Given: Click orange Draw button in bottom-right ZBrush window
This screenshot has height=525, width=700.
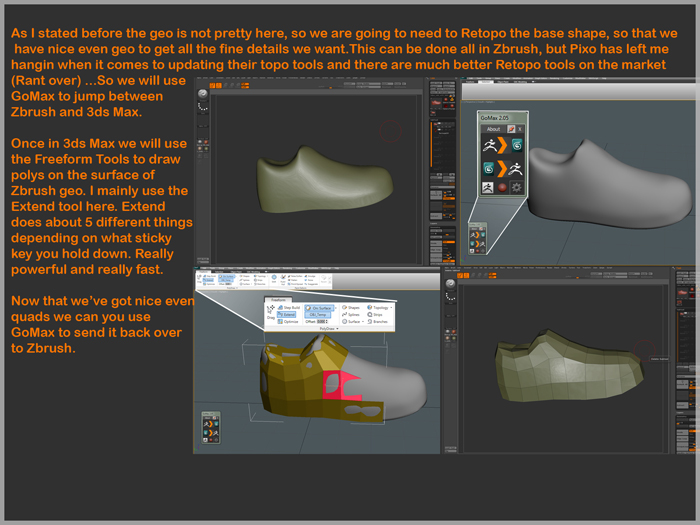Looking at the screenshot, I should [x=467, y=275].
